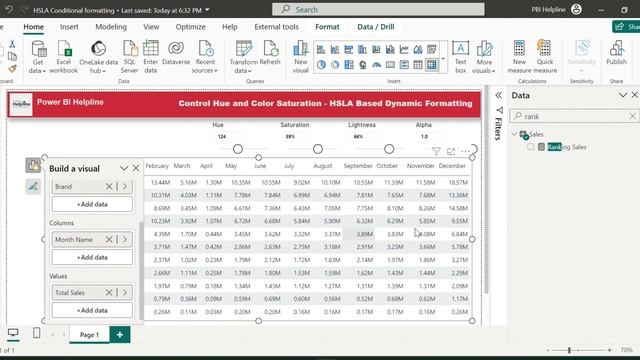Expand options arrow for Total Sales field
The height and width of the screenshot is (360, 640).
point(125,293)
